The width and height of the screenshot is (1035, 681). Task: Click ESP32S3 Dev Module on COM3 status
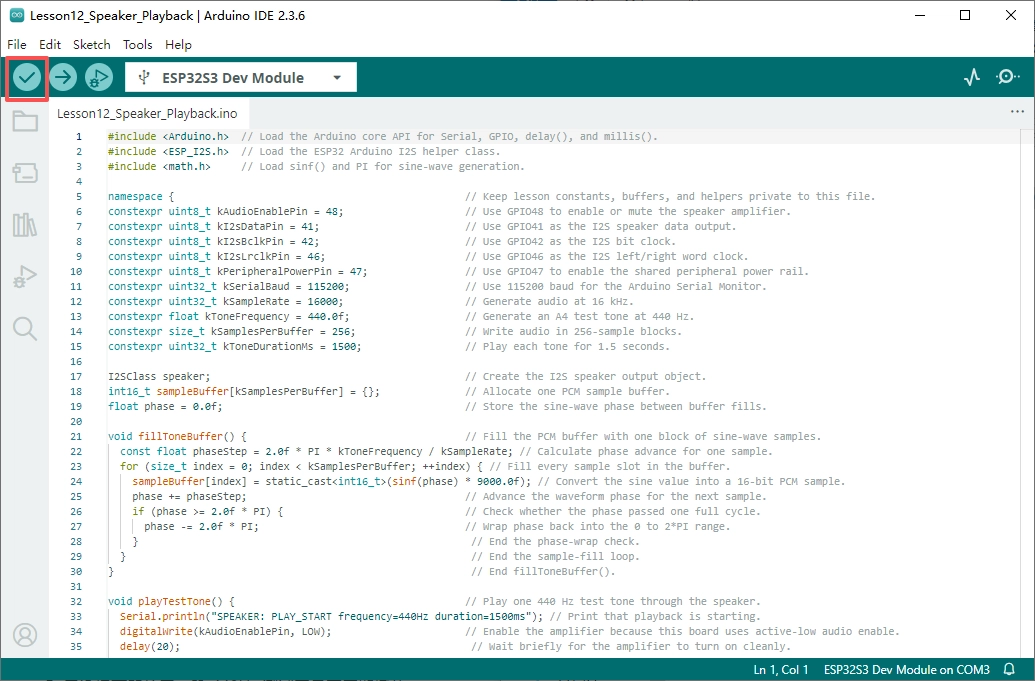(906, 670)
